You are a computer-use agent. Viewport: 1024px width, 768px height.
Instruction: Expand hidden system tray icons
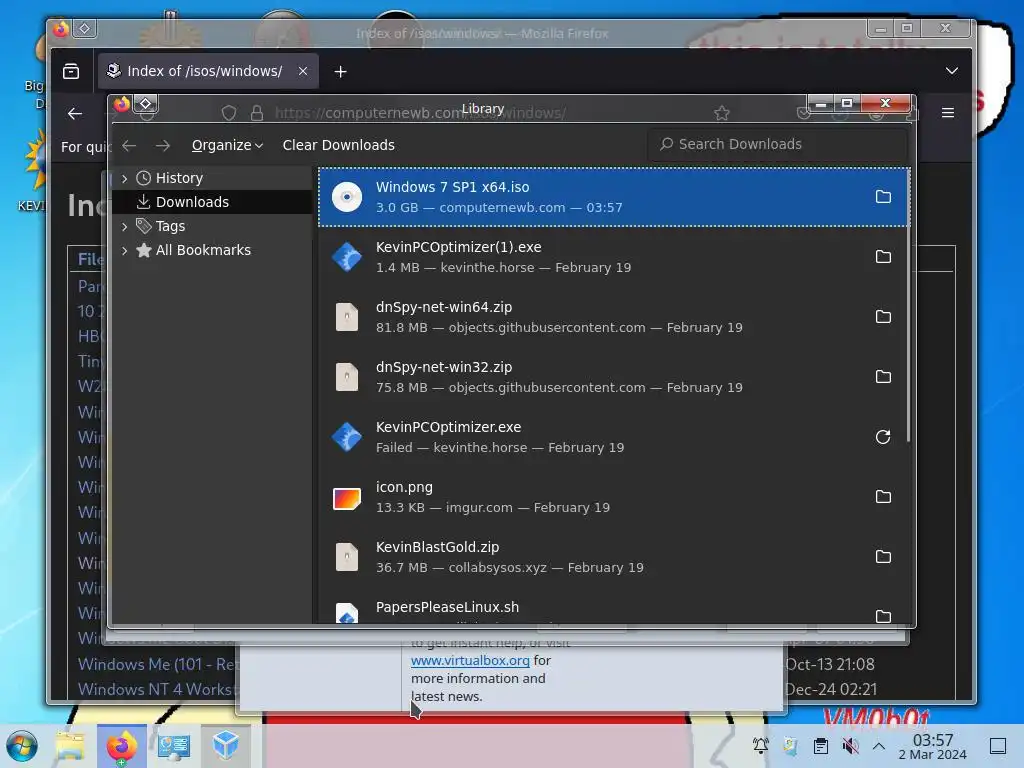[x=879, y=746]
